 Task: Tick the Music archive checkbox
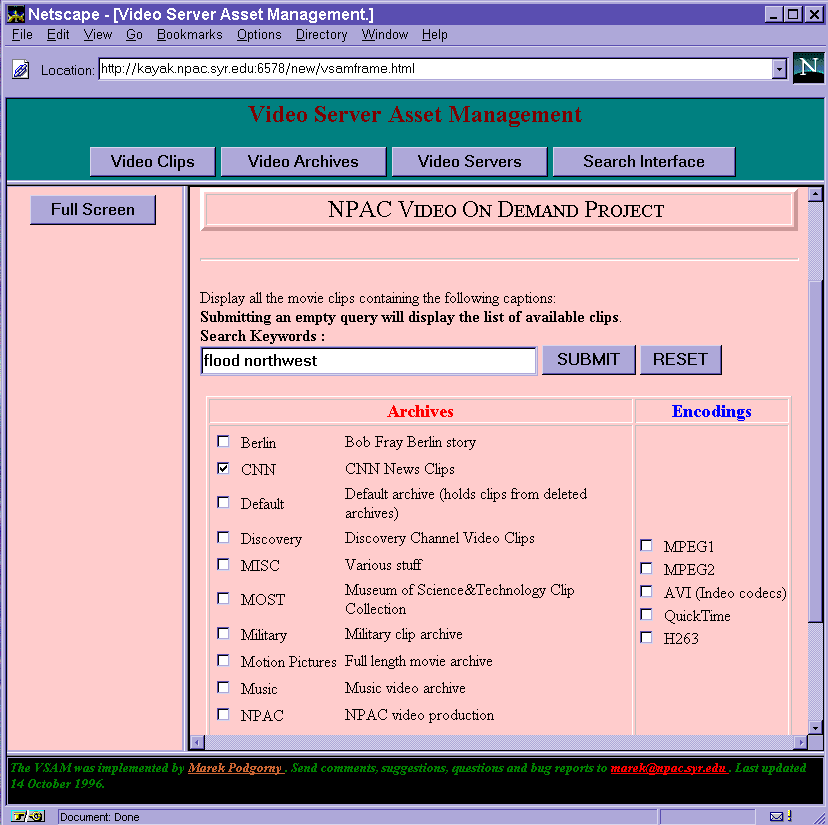[223, 688]
